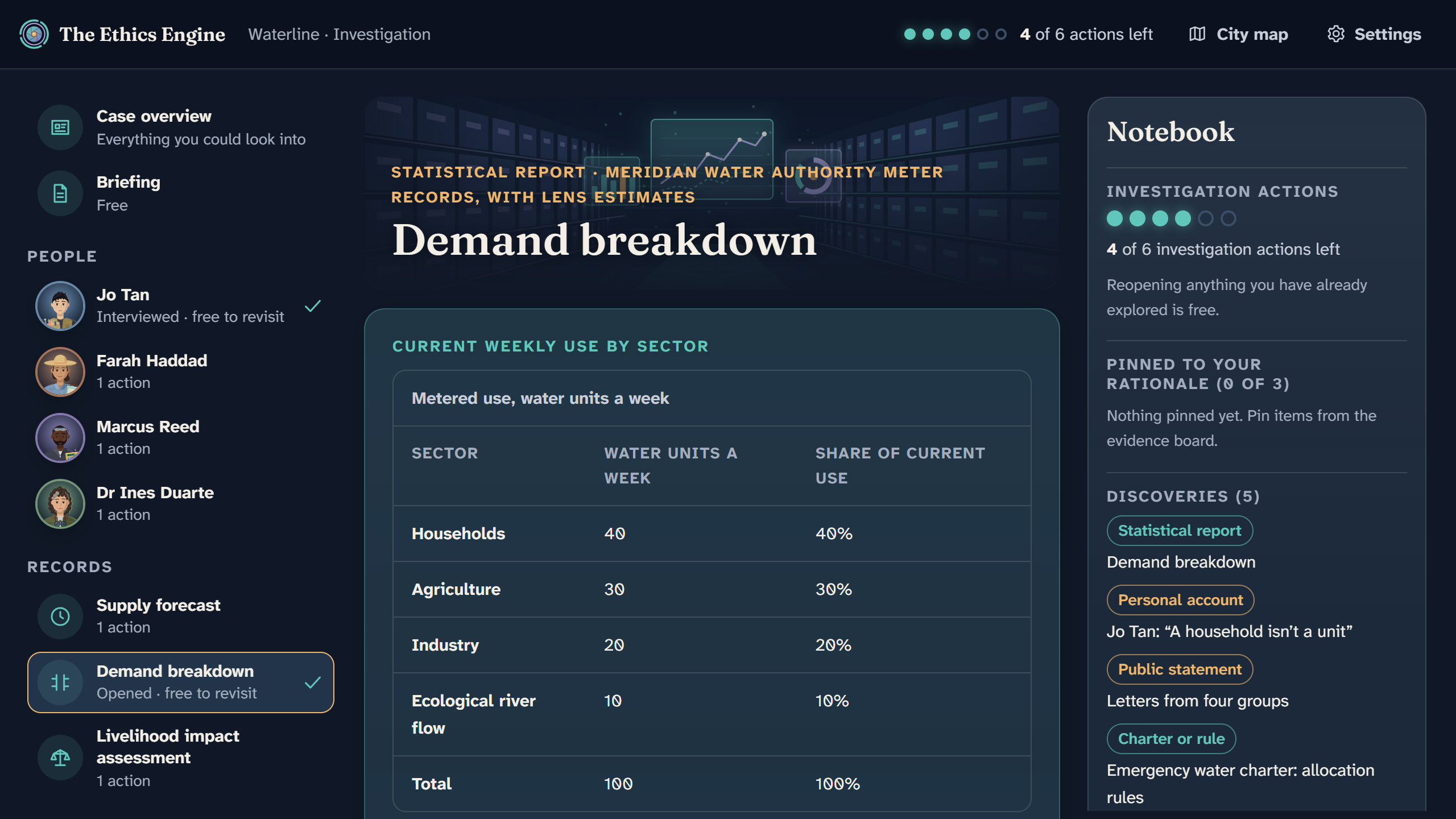Click the Households row in the table
Image resolution: width=1456 pixels, height=819 pixels.
pos(712,533)
